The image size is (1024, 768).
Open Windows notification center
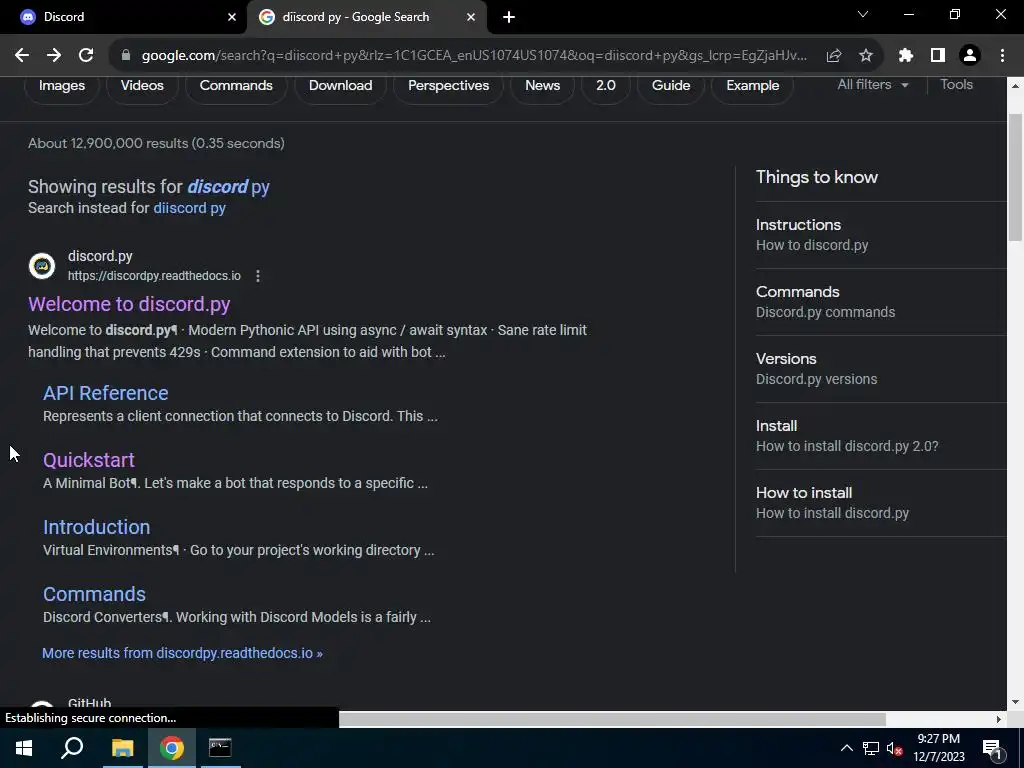click(x=992, y=748)
